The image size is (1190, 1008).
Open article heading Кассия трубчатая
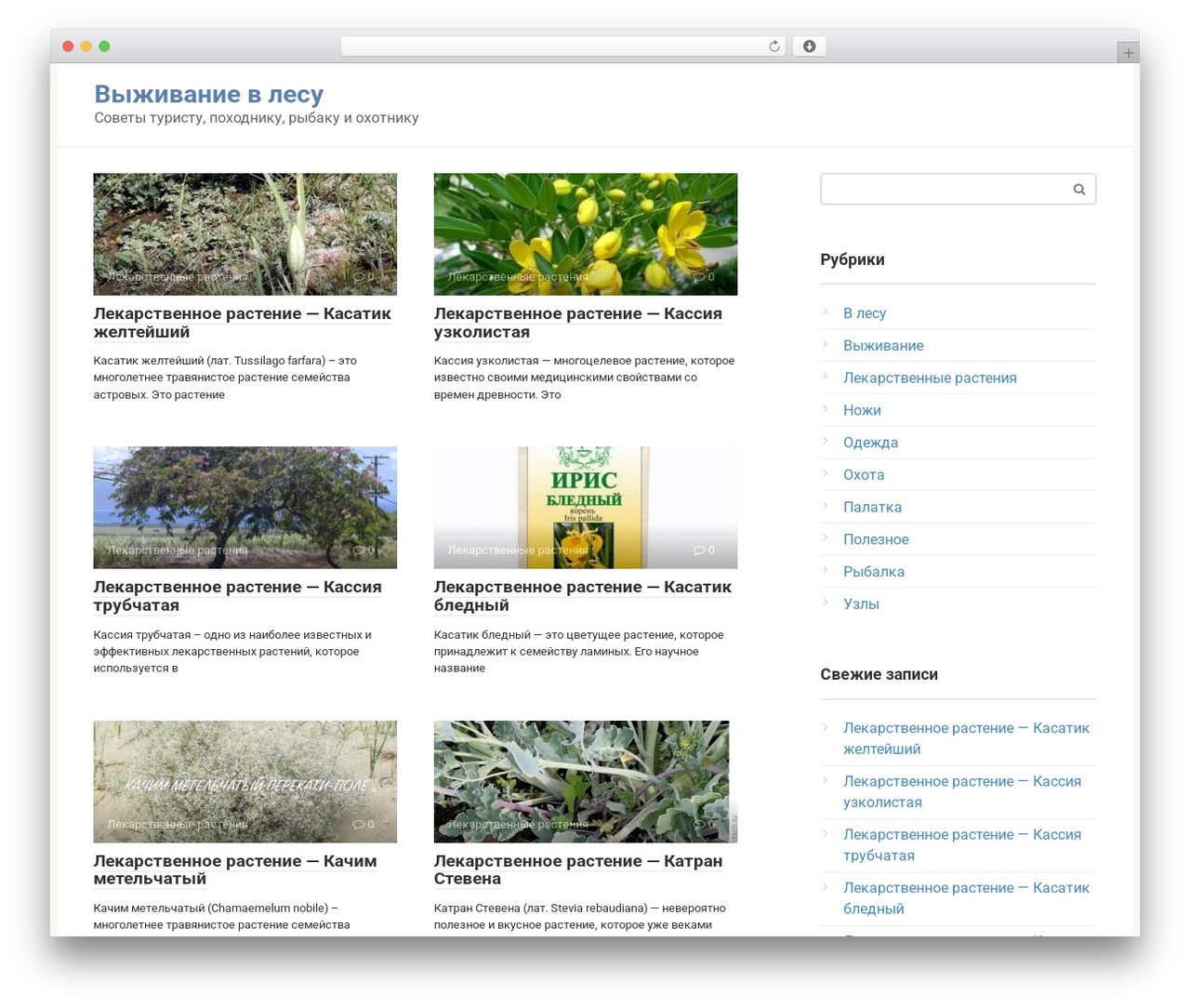pos(238,596)
